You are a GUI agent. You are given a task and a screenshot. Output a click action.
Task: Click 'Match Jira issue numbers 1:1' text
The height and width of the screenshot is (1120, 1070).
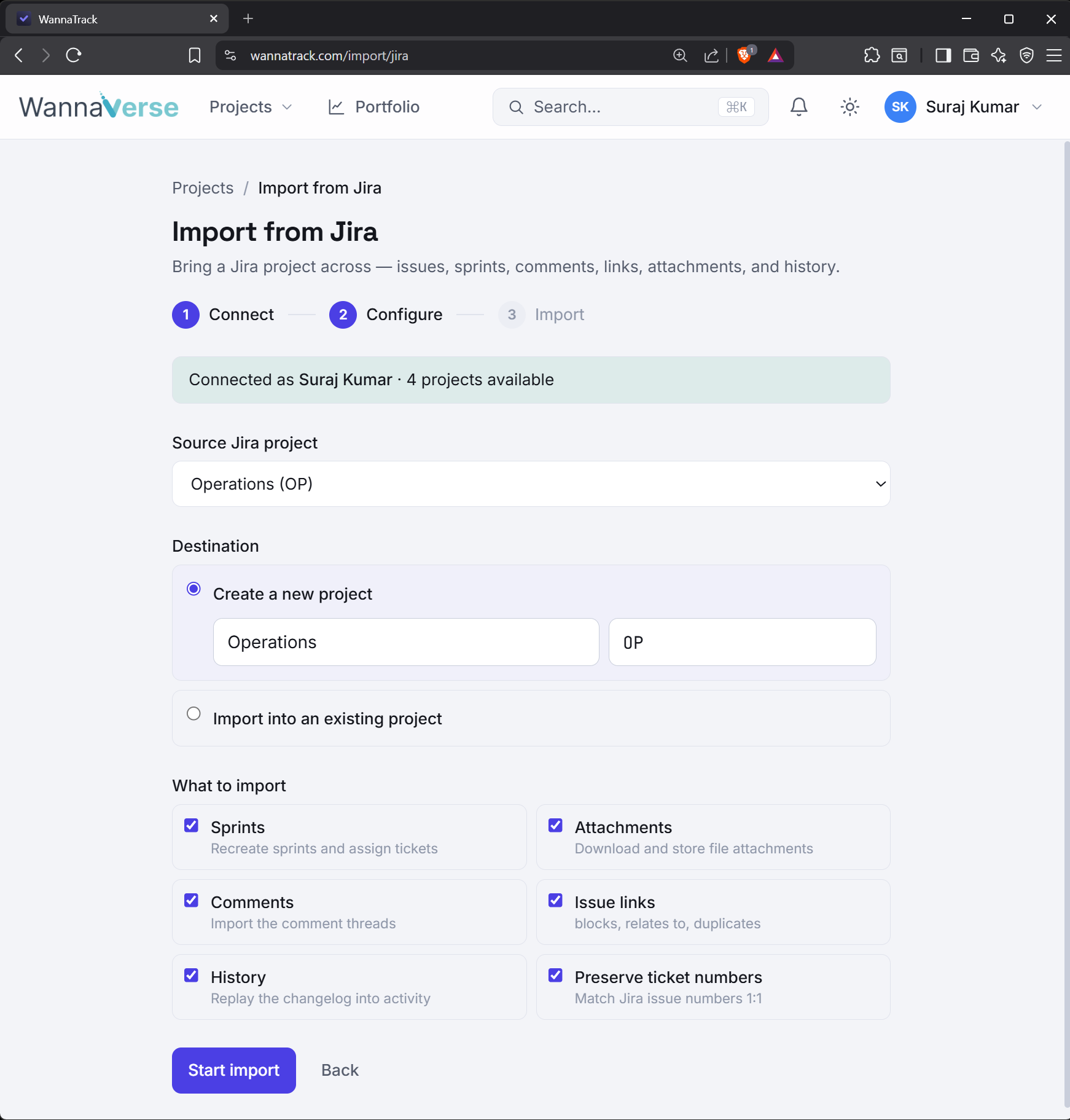668,998
